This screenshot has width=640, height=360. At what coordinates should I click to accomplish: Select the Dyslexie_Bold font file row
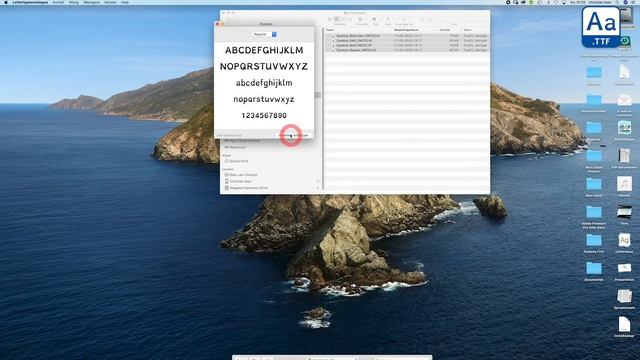click(x=407, y=45)
